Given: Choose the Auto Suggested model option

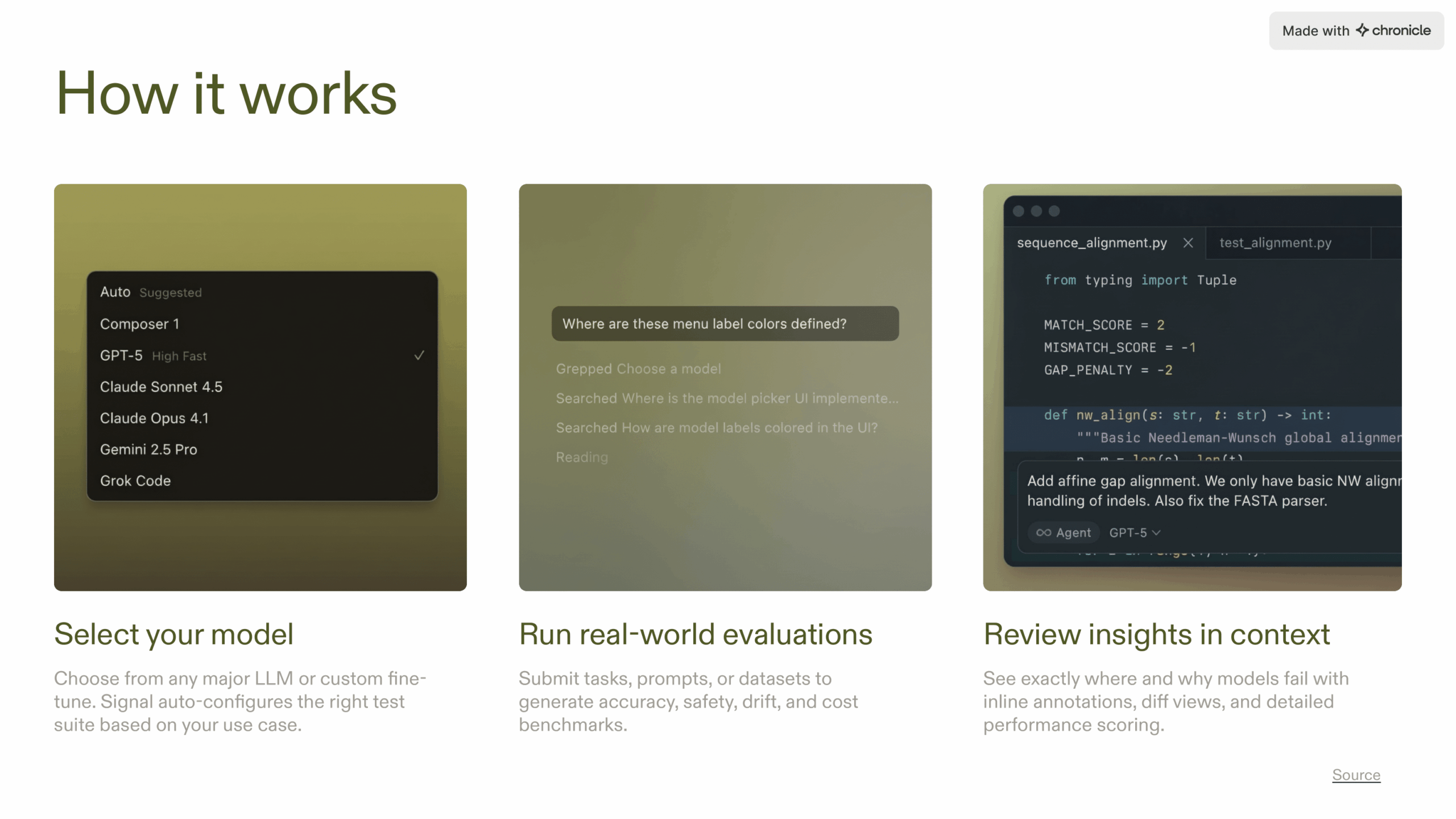Looking at the screenshot, I should pos(151,292).
